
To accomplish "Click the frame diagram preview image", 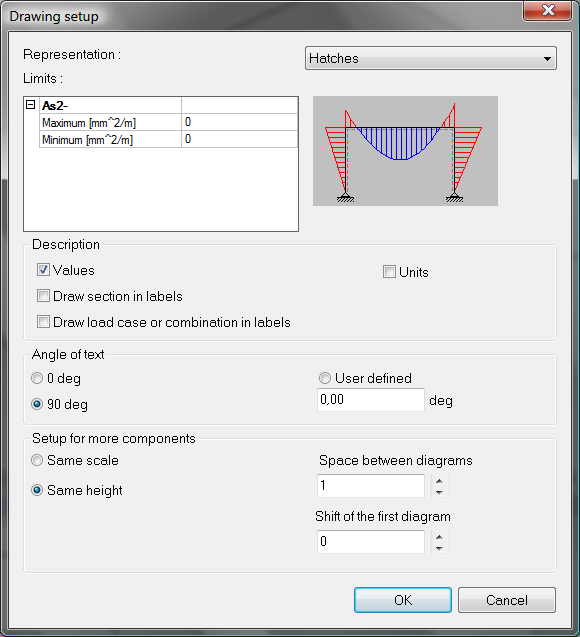I will 405,151.
